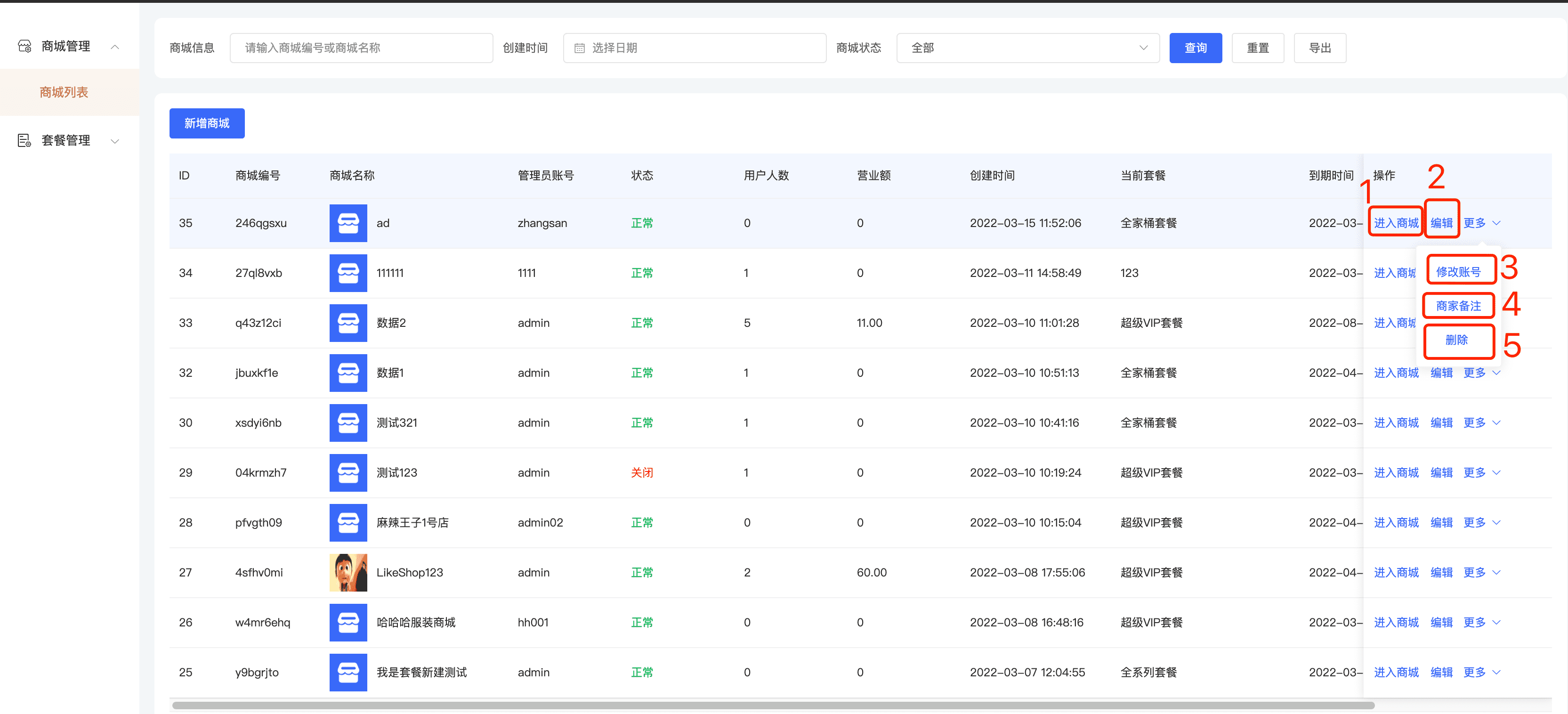Click the horizontal scrollbar under the table
The height and width of the screenshot is (714, 1568).
click(x=773, y=706)
